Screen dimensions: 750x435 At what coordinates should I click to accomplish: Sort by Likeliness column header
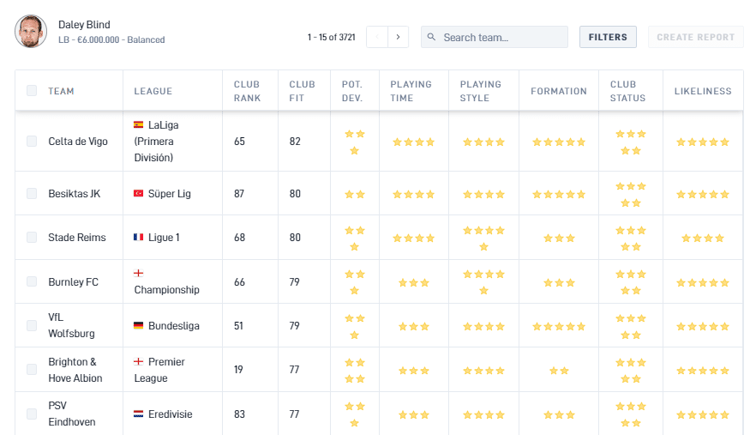point(703,91)
